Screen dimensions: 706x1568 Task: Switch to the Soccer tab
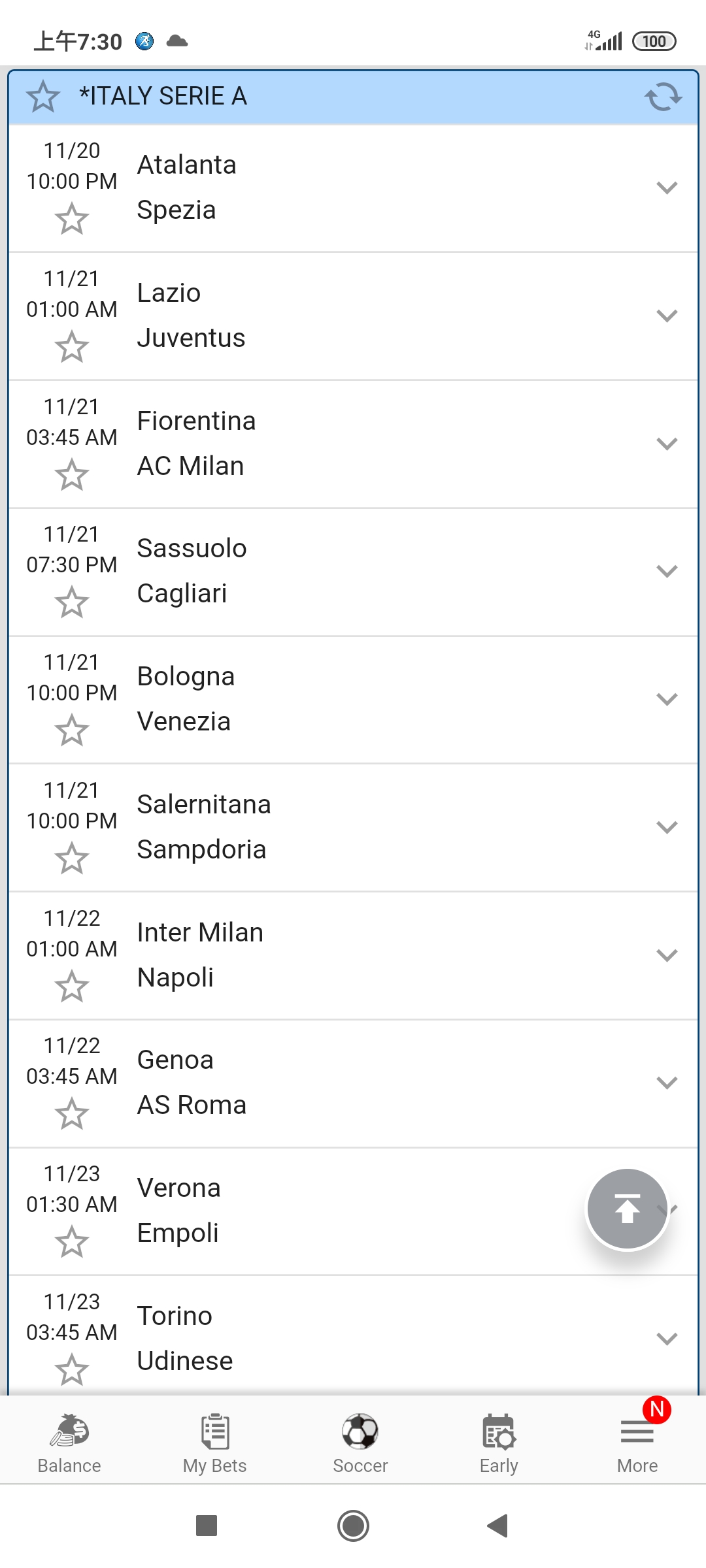click(360, 1443)
